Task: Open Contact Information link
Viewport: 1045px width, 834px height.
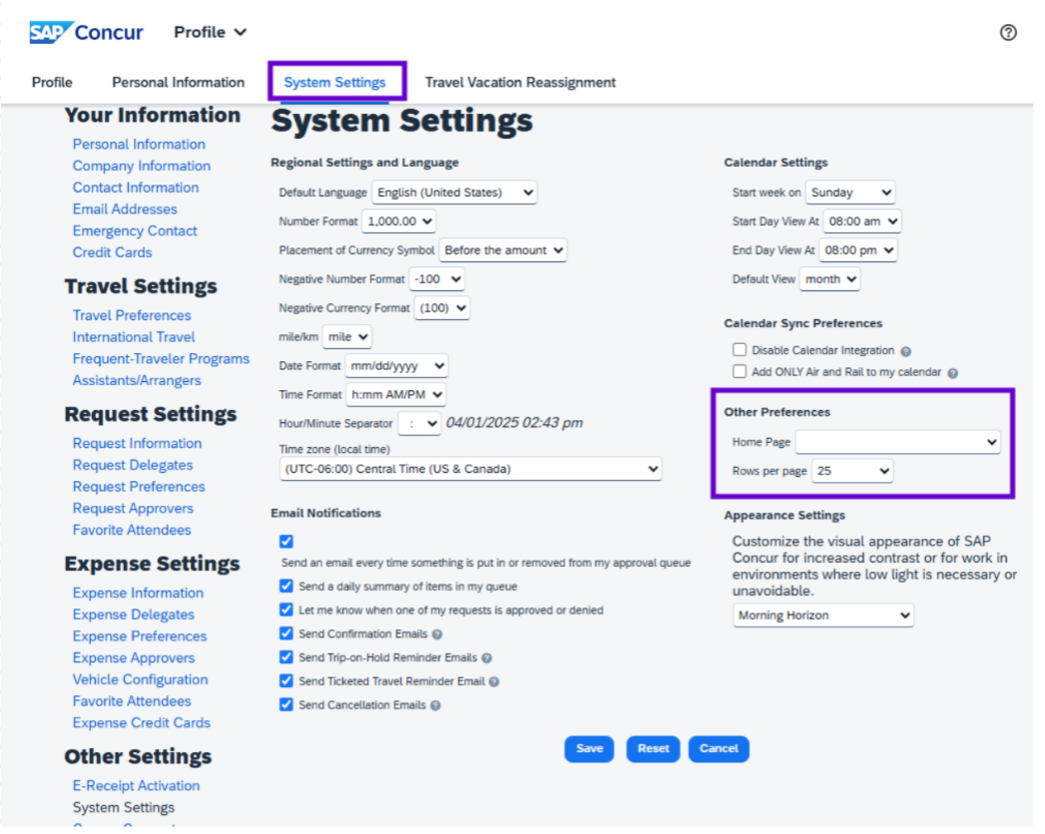Action: (x=135, y=188)
